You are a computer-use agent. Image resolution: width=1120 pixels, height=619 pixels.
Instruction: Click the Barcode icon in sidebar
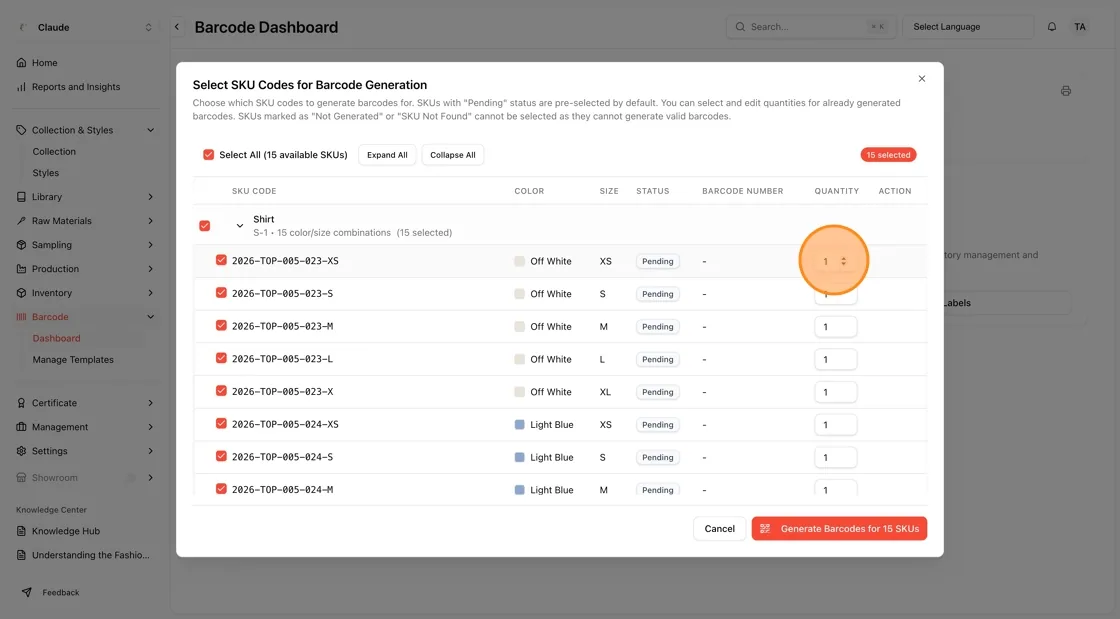coord(21,317)
